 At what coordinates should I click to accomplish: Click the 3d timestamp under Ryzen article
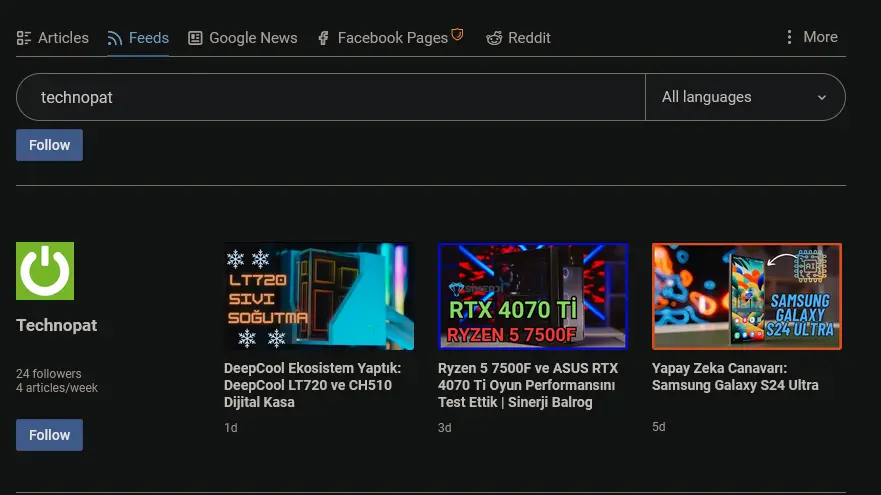pyautogui.click(x=445, y=428)
